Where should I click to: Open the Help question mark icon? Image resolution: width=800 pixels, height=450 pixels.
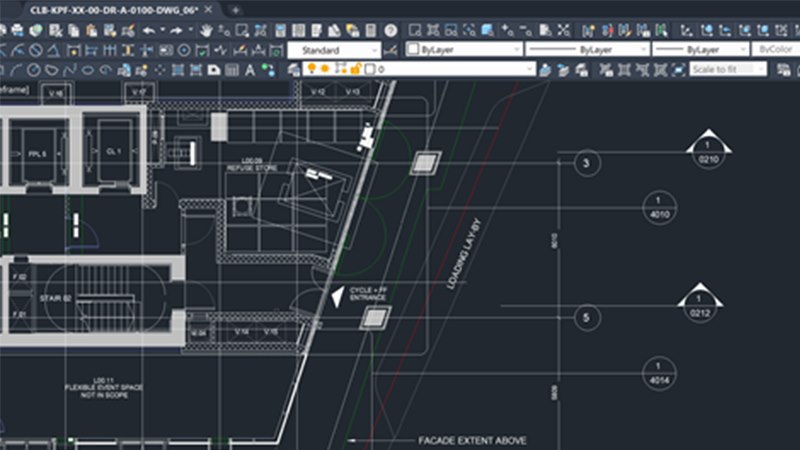(x=390, y=30)
